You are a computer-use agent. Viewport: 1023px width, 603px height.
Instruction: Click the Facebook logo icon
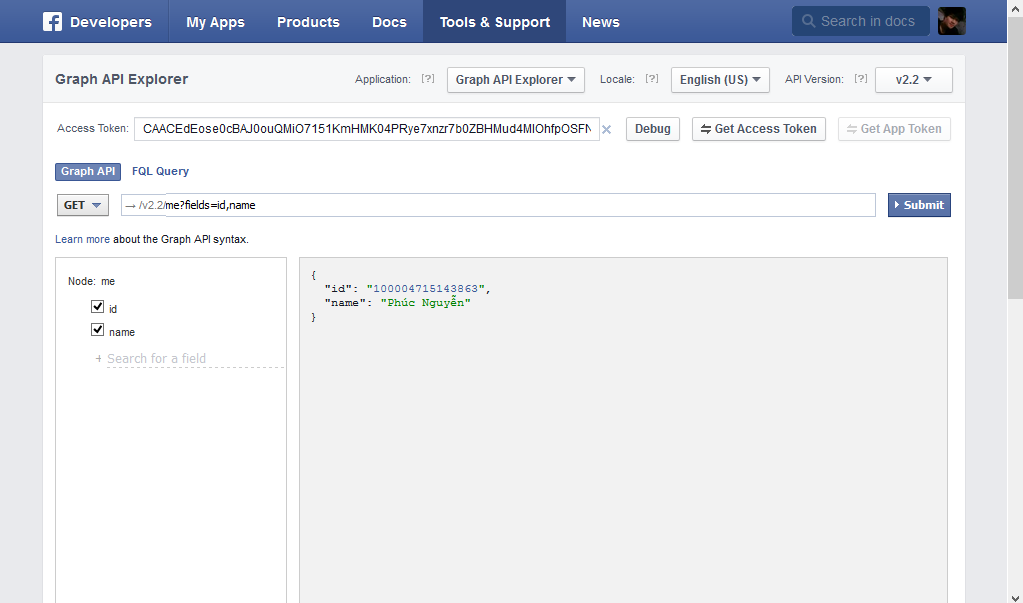52,22
